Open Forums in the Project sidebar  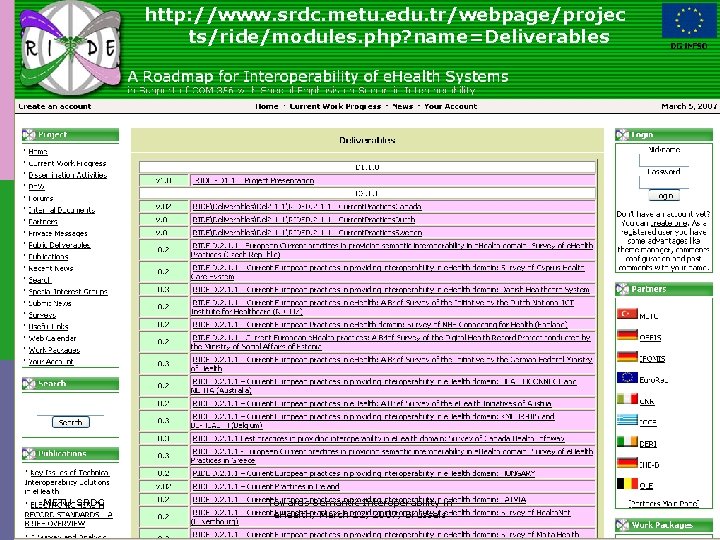pos(41,198)
